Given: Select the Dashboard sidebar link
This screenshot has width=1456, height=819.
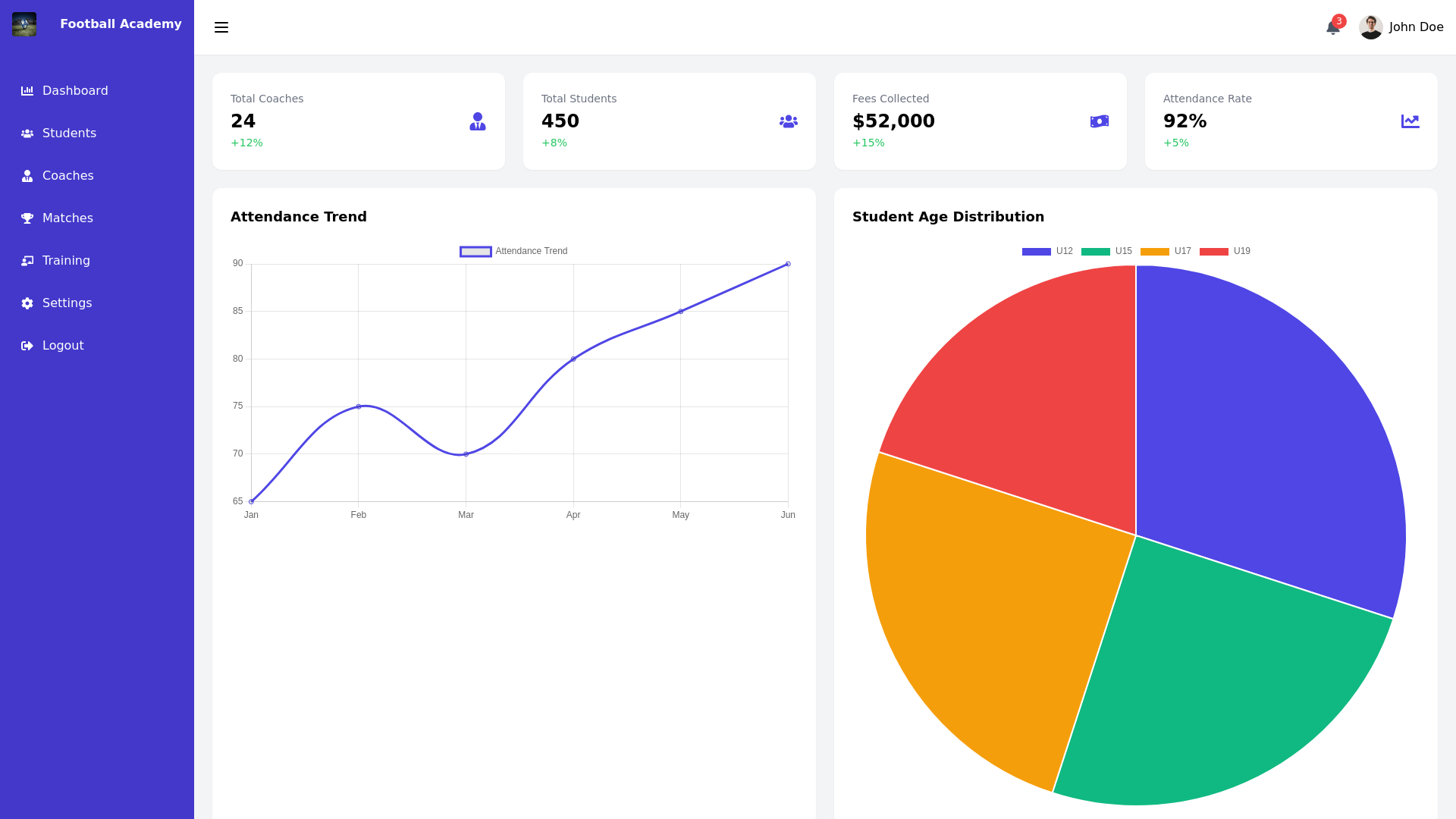Looking at the screenshot, I should coord(75,90).
